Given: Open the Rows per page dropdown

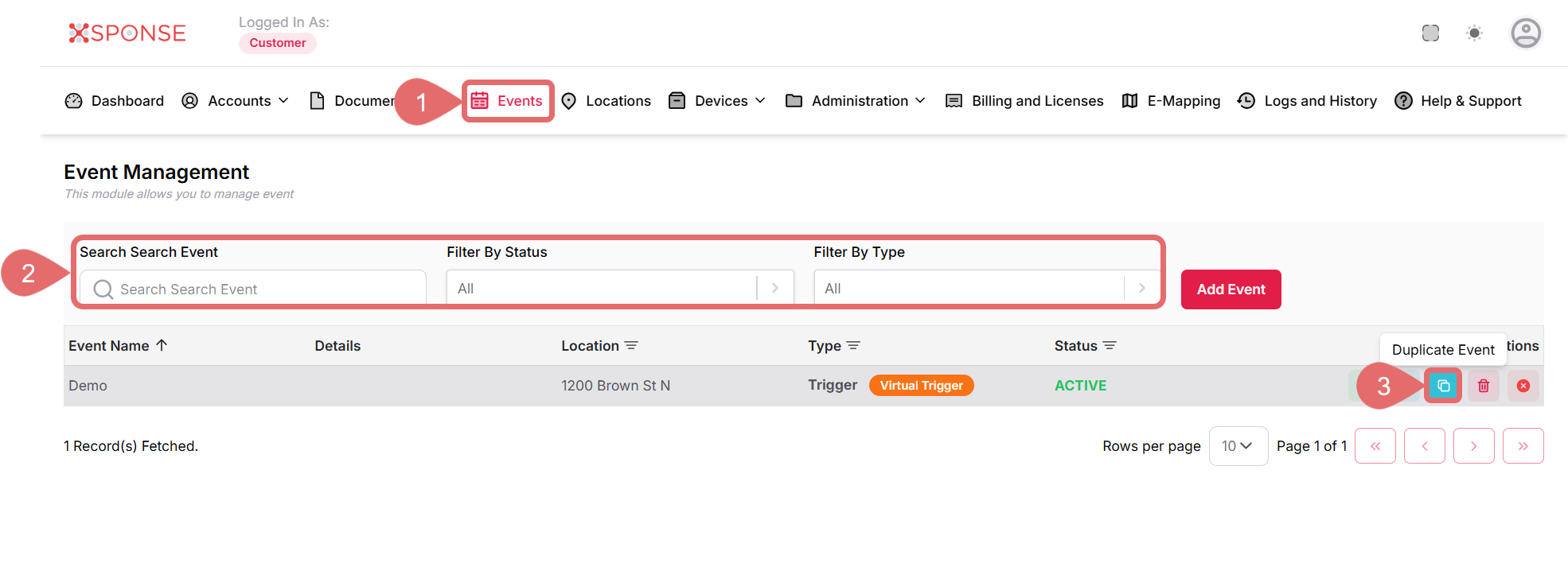Looking at the screenshot, I should point(1238,446).
